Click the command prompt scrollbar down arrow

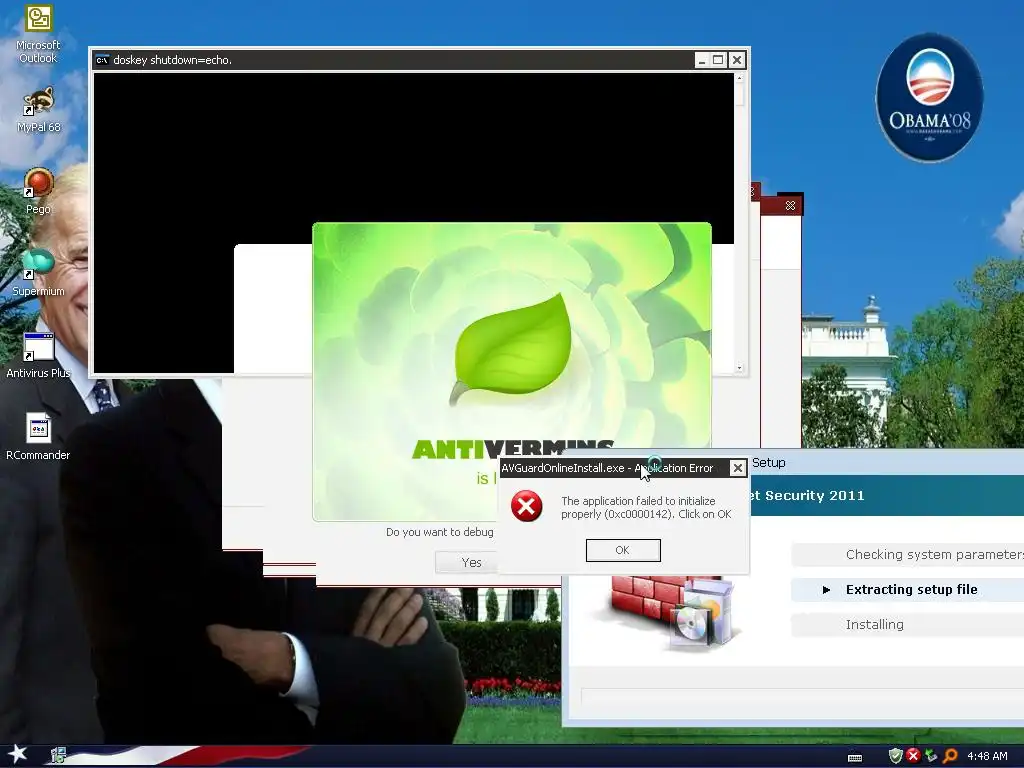[x=739, y=368]
